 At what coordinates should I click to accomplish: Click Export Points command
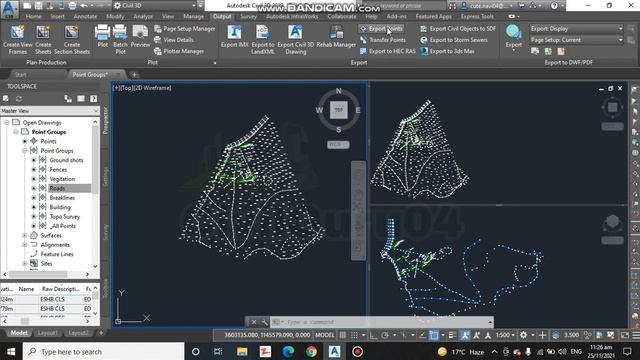click(381, 29)
